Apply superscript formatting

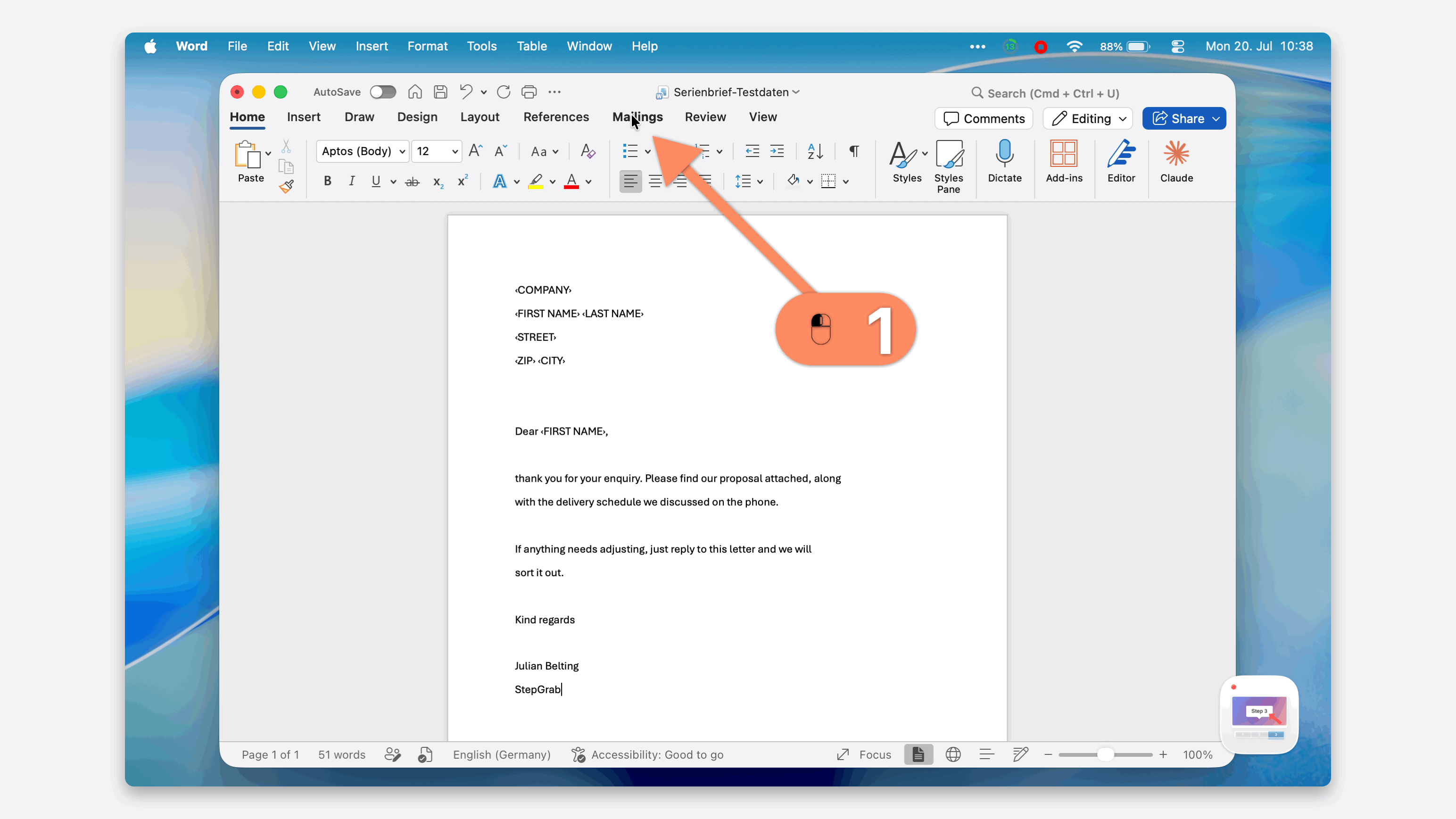(x=463, y=181)
